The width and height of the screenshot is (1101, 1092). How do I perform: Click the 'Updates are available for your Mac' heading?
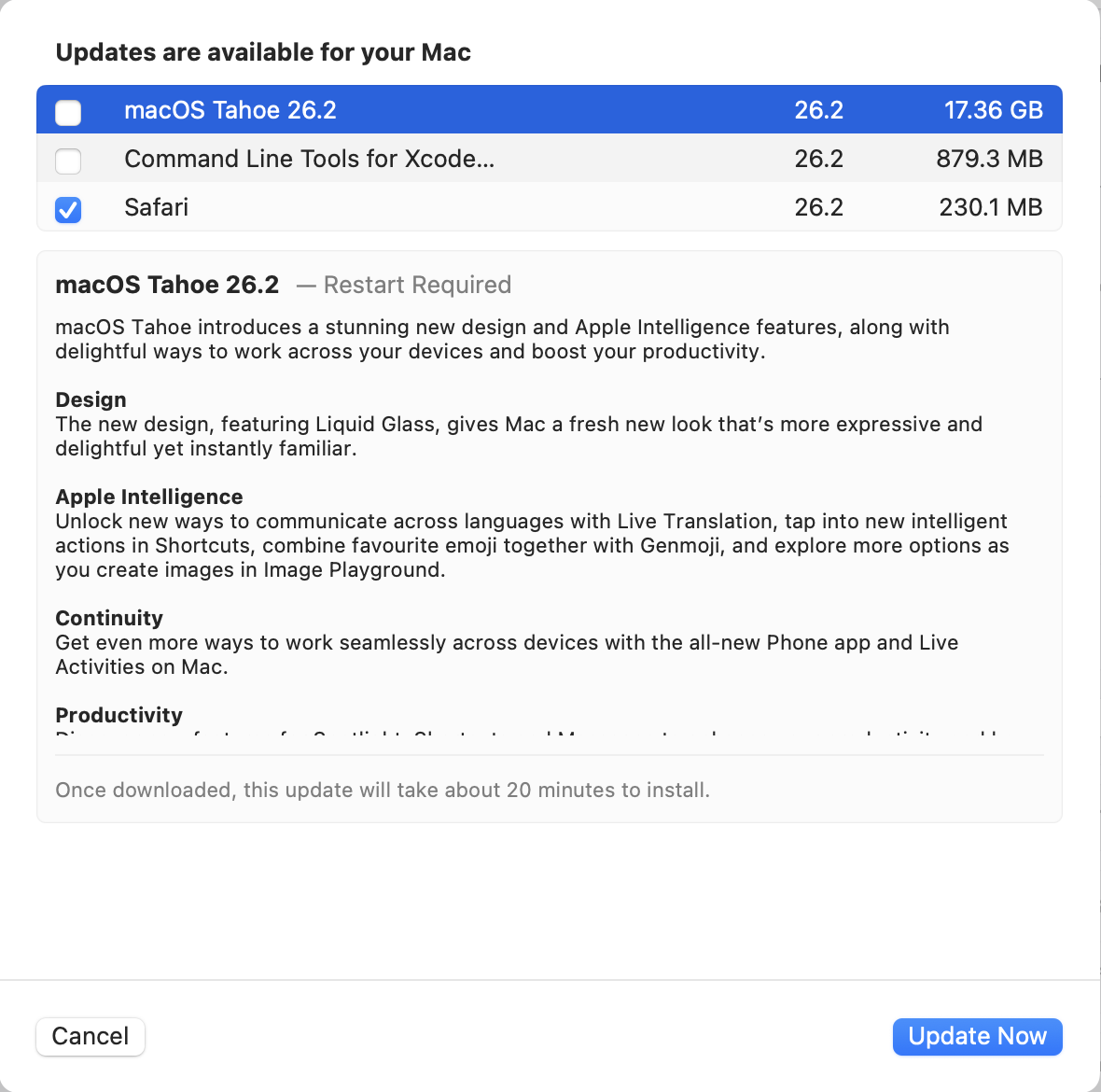tap(263, 52)
